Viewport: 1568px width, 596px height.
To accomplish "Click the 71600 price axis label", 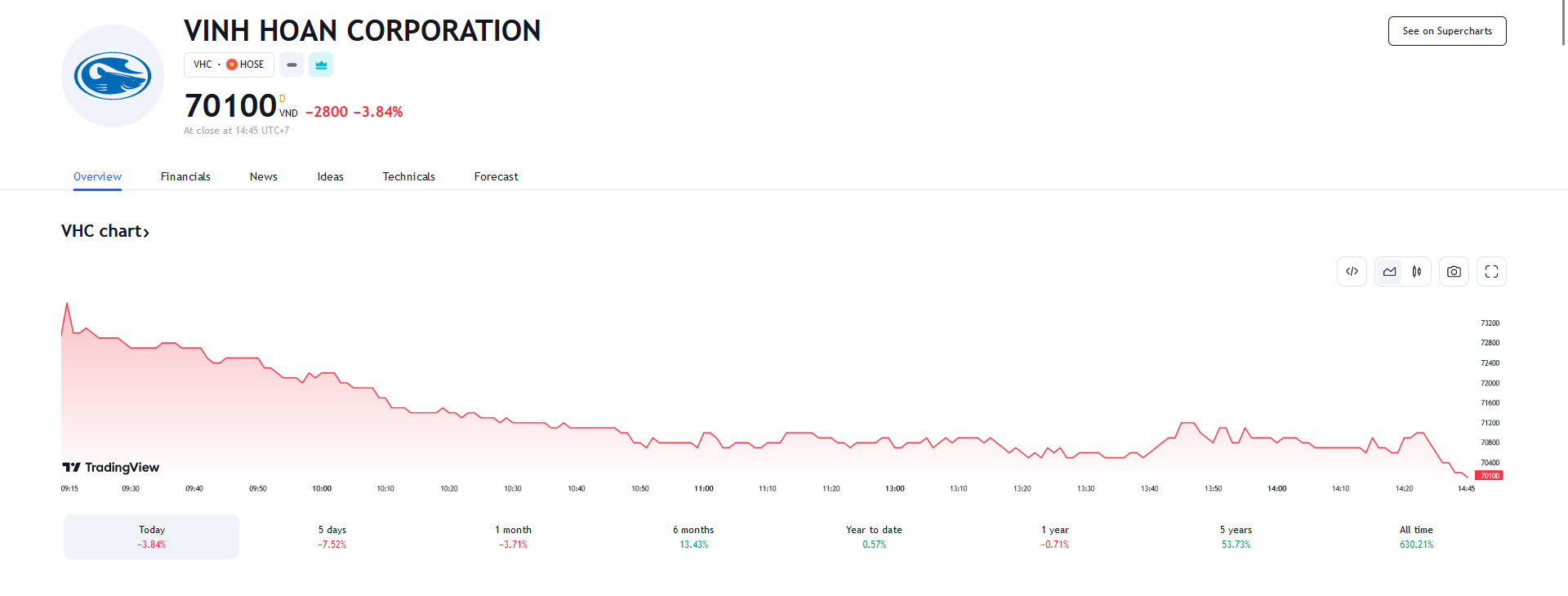I will 1490,403.
